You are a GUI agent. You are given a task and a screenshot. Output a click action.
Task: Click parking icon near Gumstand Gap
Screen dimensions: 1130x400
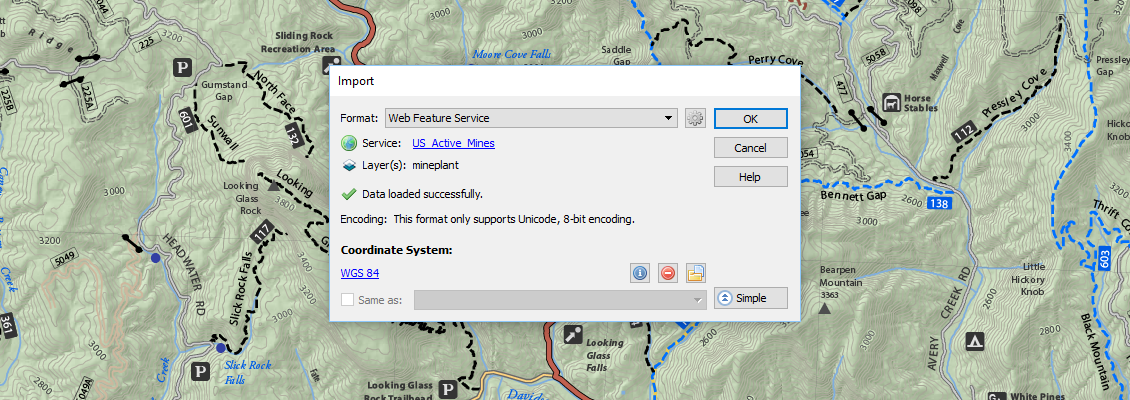coord(182,68)
